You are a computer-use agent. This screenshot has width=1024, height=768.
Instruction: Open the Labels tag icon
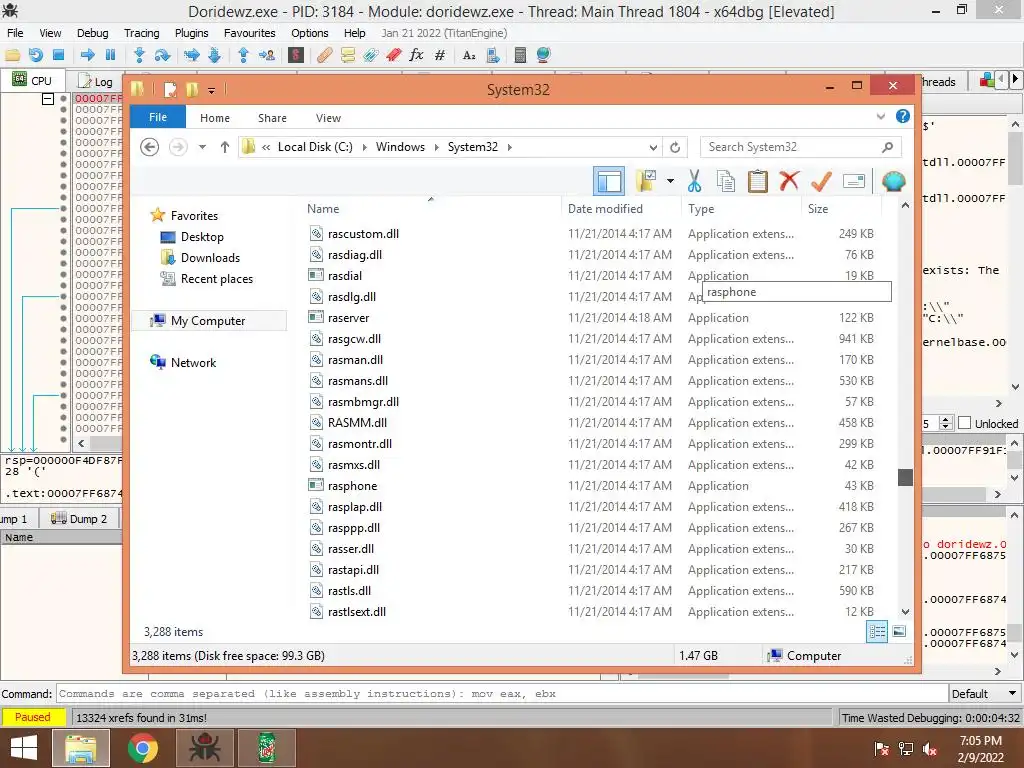(x=370, y=55)
